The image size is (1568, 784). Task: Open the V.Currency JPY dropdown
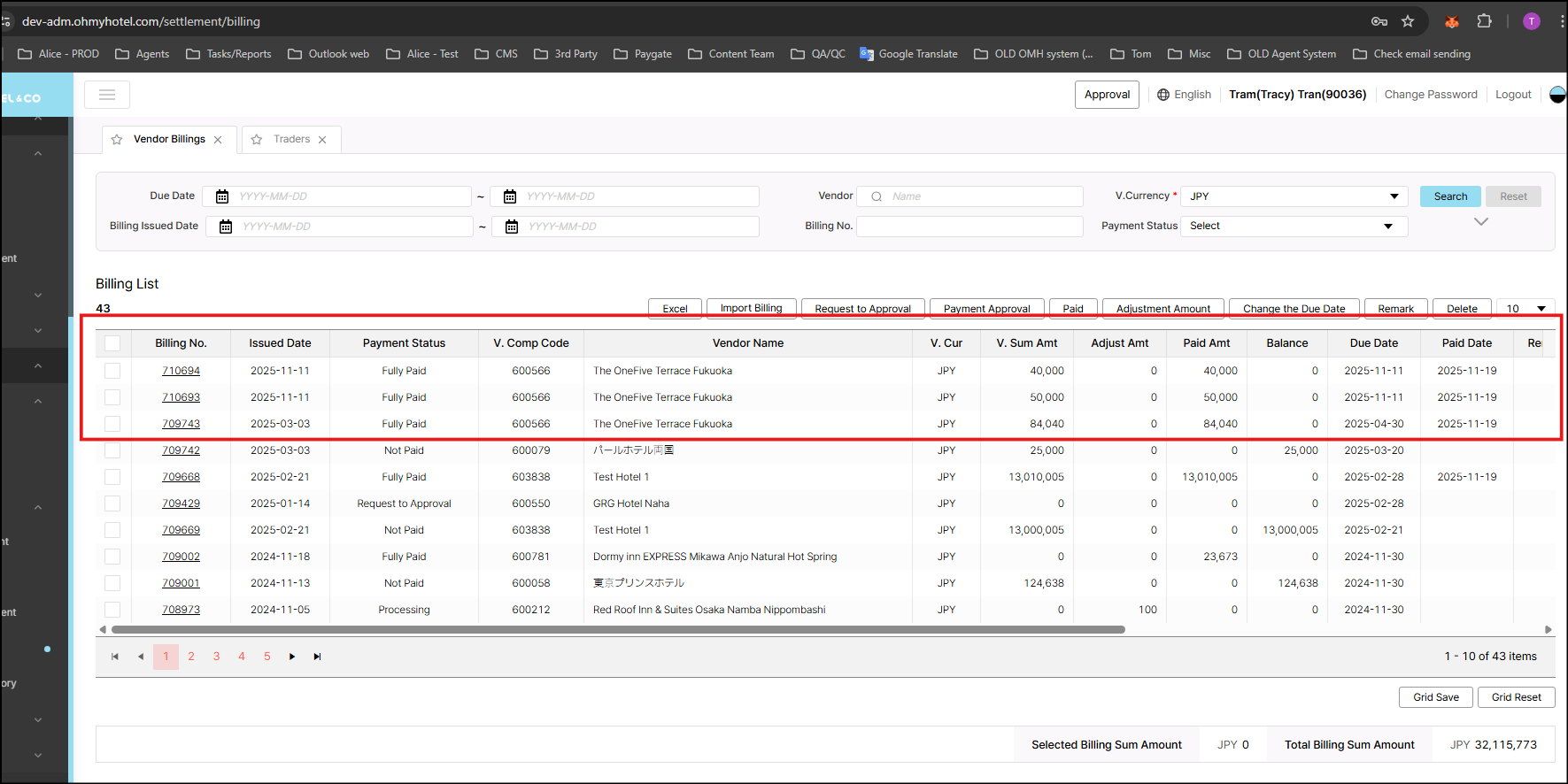click(1294, 196)
